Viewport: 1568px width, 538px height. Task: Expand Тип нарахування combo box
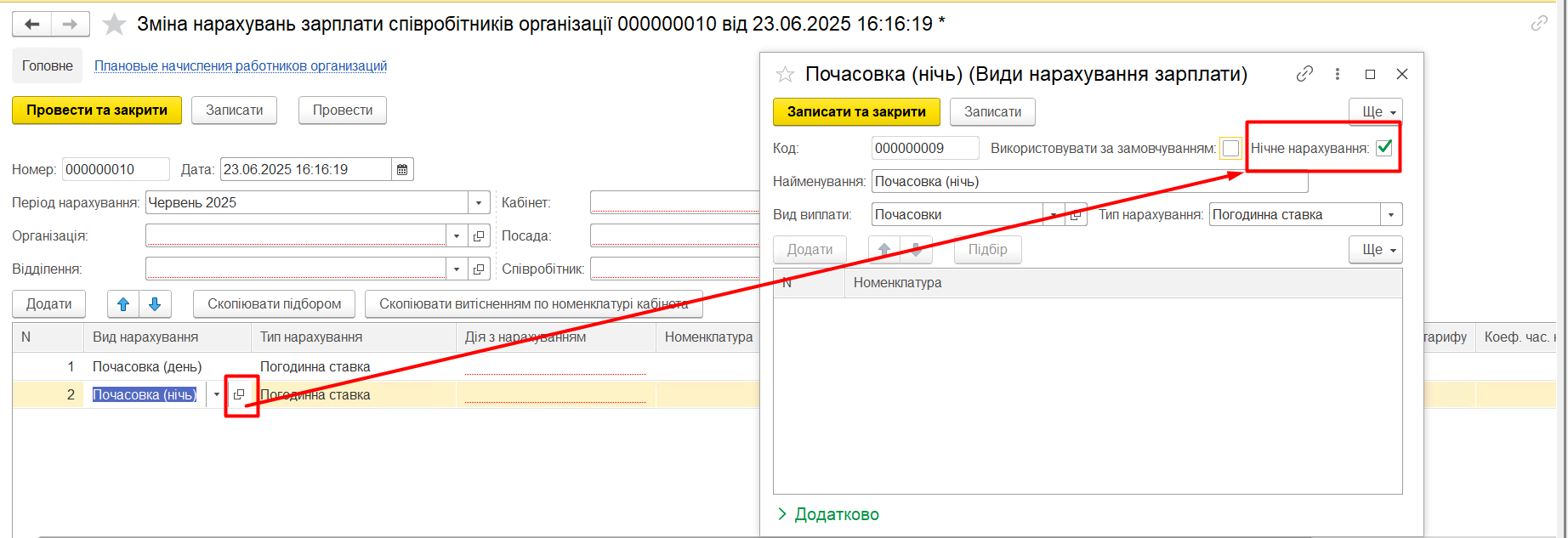pyautogui.click(x=1391, y=215)
